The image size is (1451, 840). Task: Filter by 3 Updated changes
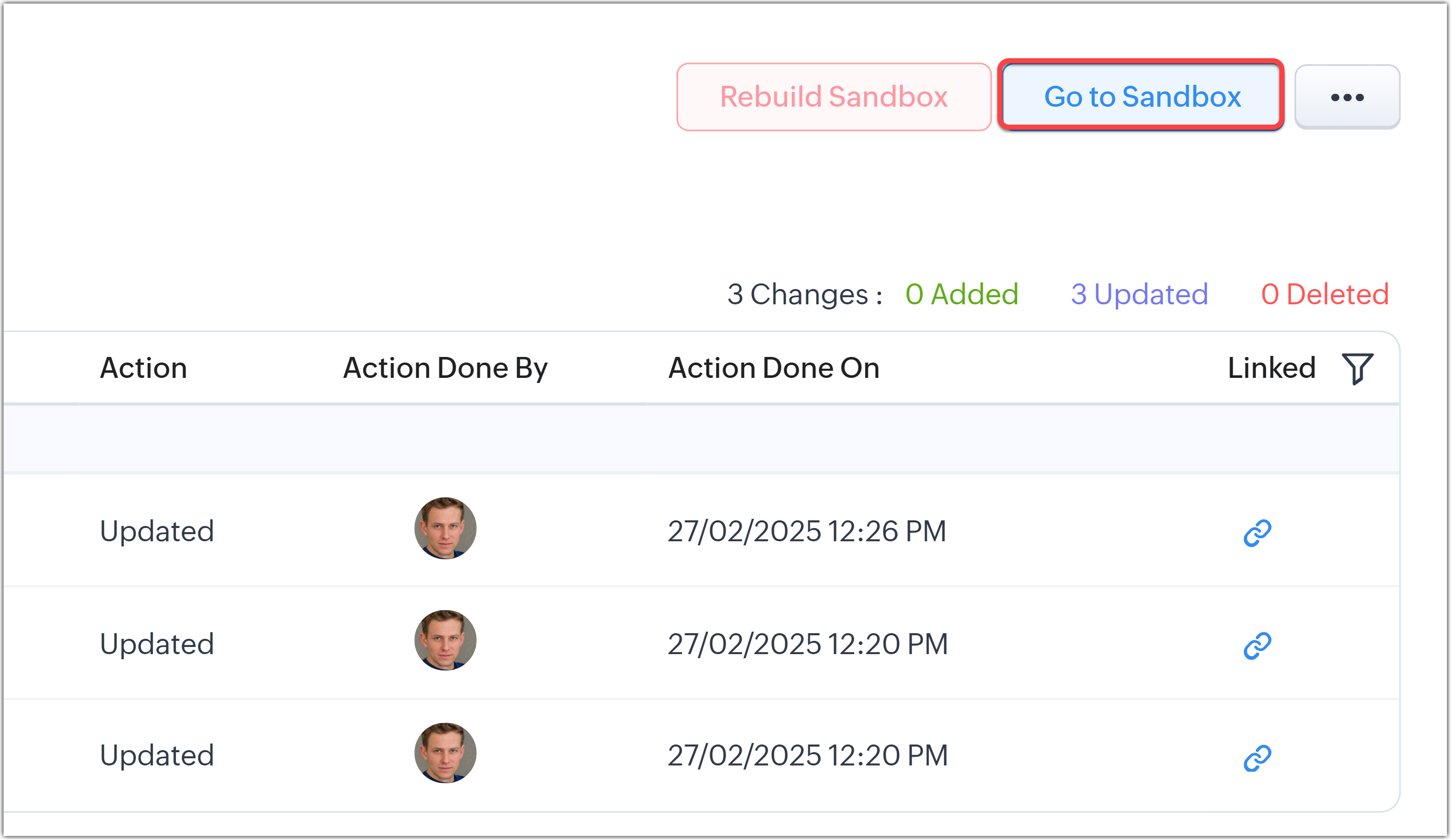[x=1139, y=295]
